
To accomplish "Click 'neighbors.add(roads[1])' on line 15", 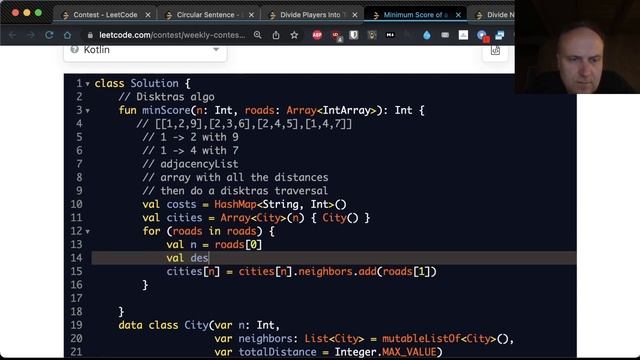I will [367, 271].
